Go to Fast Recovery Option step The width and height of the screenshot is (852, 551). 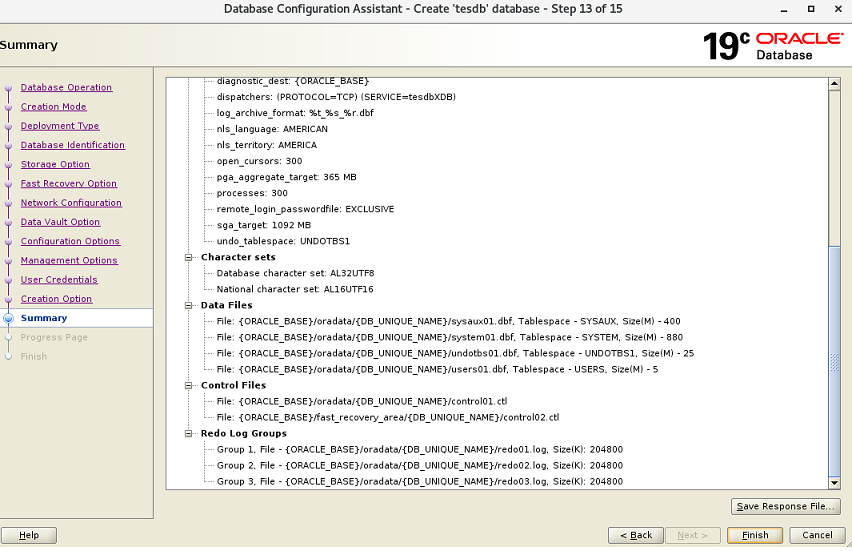(68, 184)
